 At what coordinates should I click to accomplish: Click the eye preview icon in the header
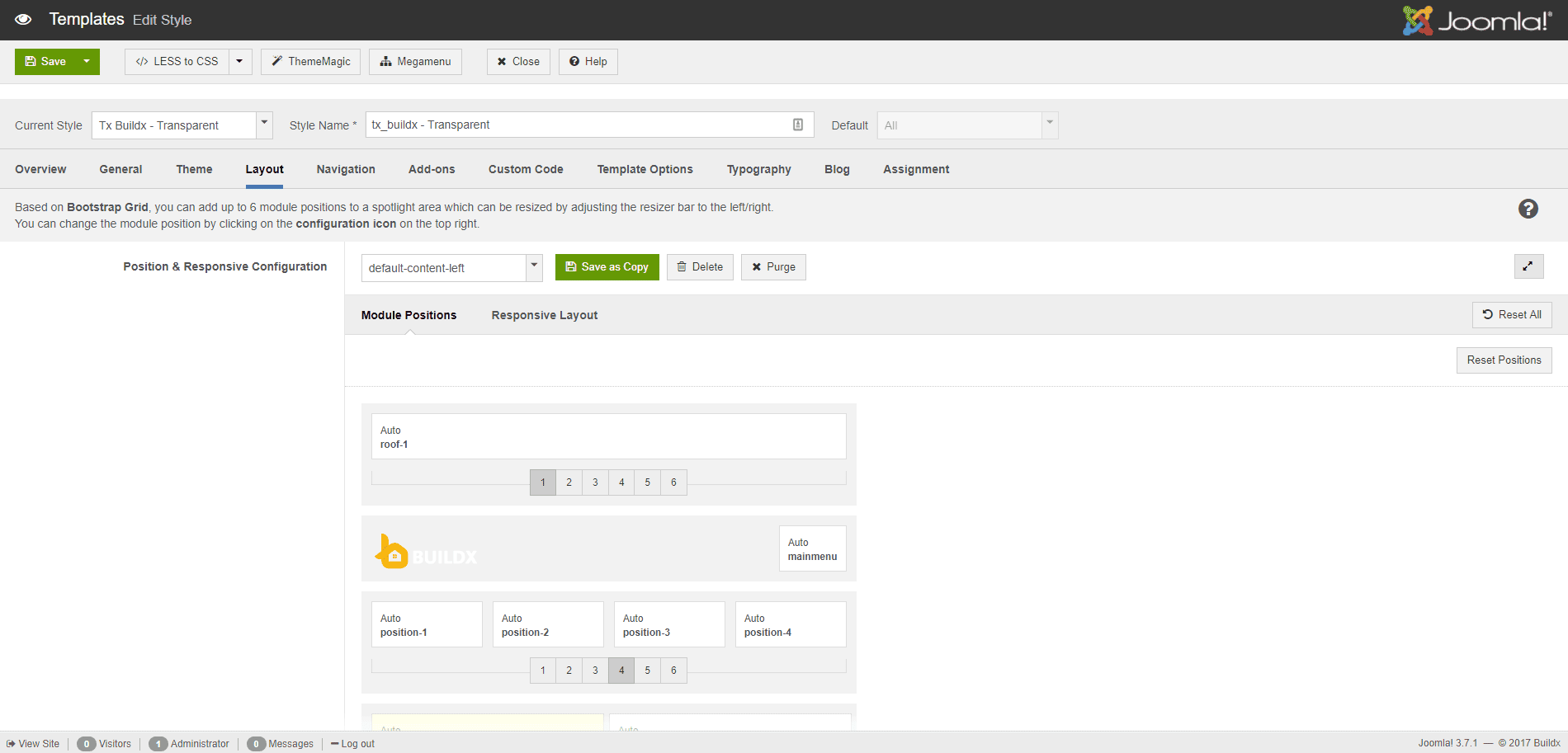click(22, 19)
